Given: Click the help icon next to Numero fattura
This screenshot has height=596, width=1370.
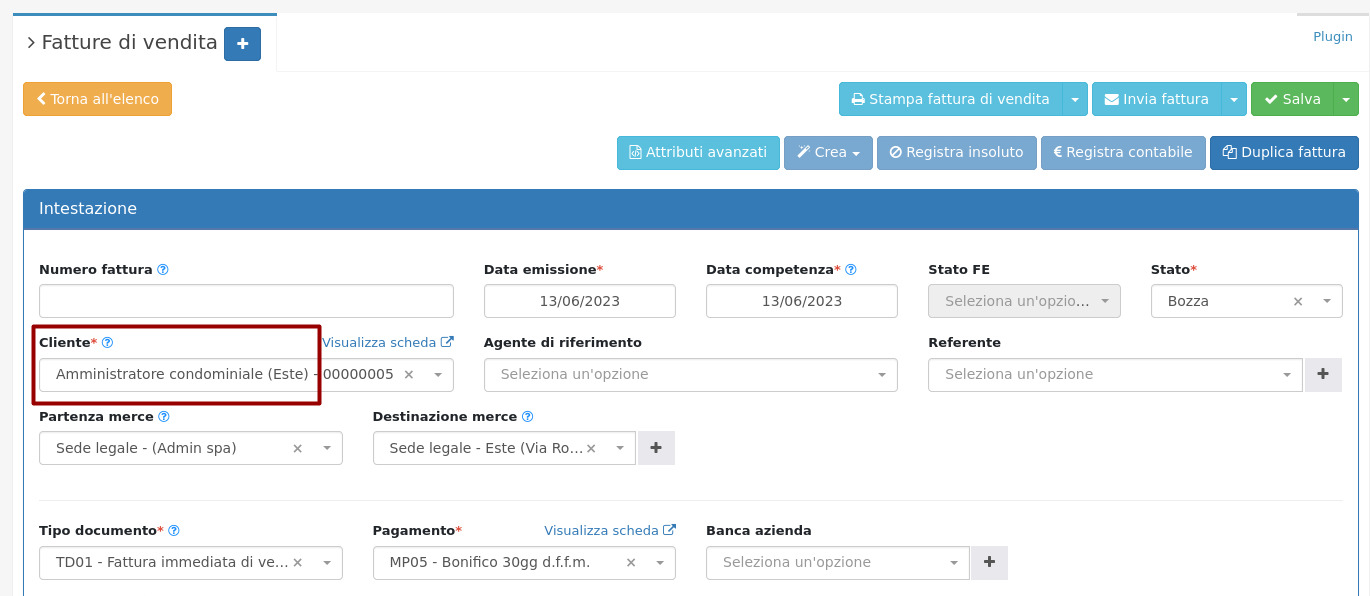Looking at the screenshot, I should click(163, 270).
